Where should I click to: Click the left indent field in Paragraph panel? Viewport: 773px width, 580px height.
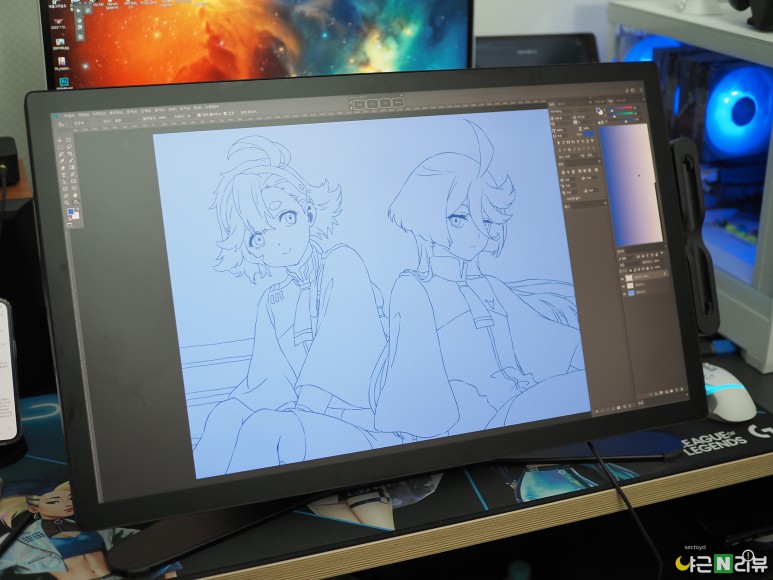pos(568,179)
